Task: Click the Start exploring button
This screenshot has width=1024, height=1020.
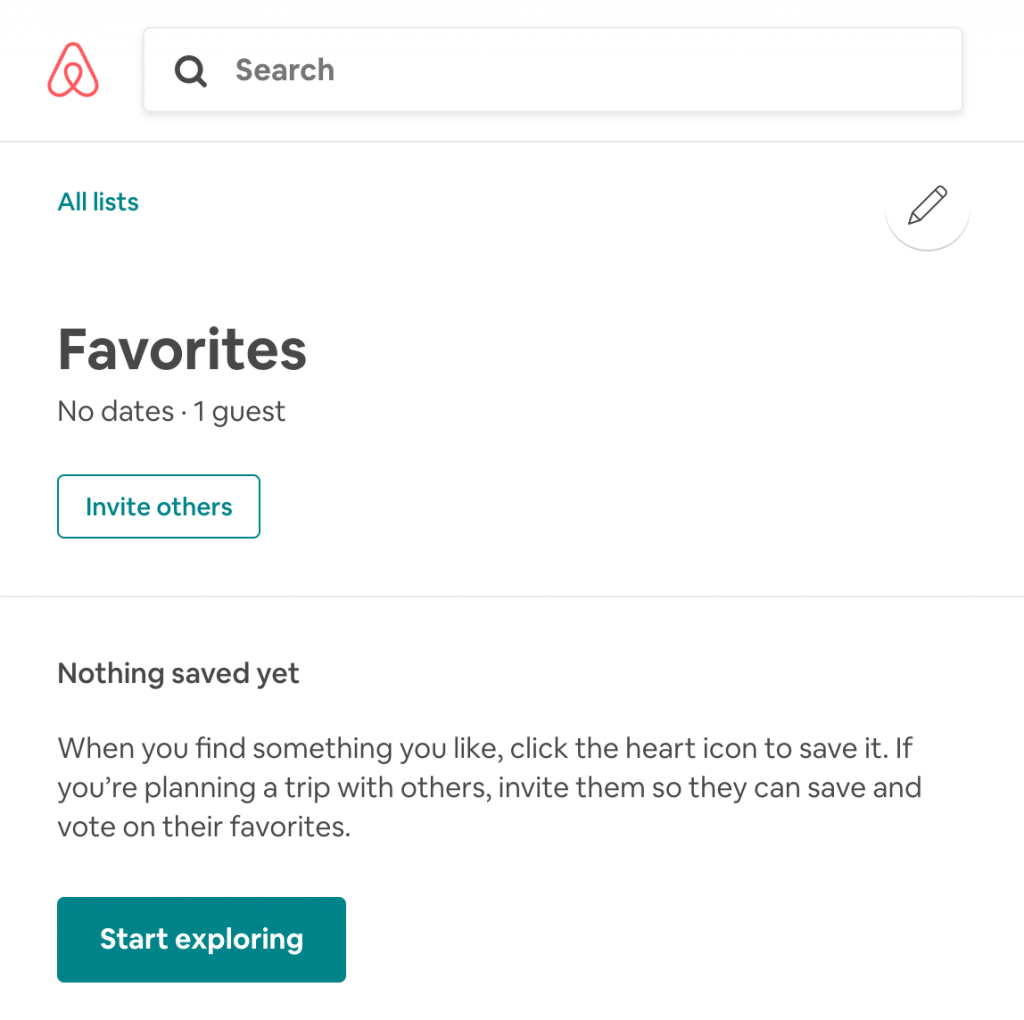Action: pos(201,939)
